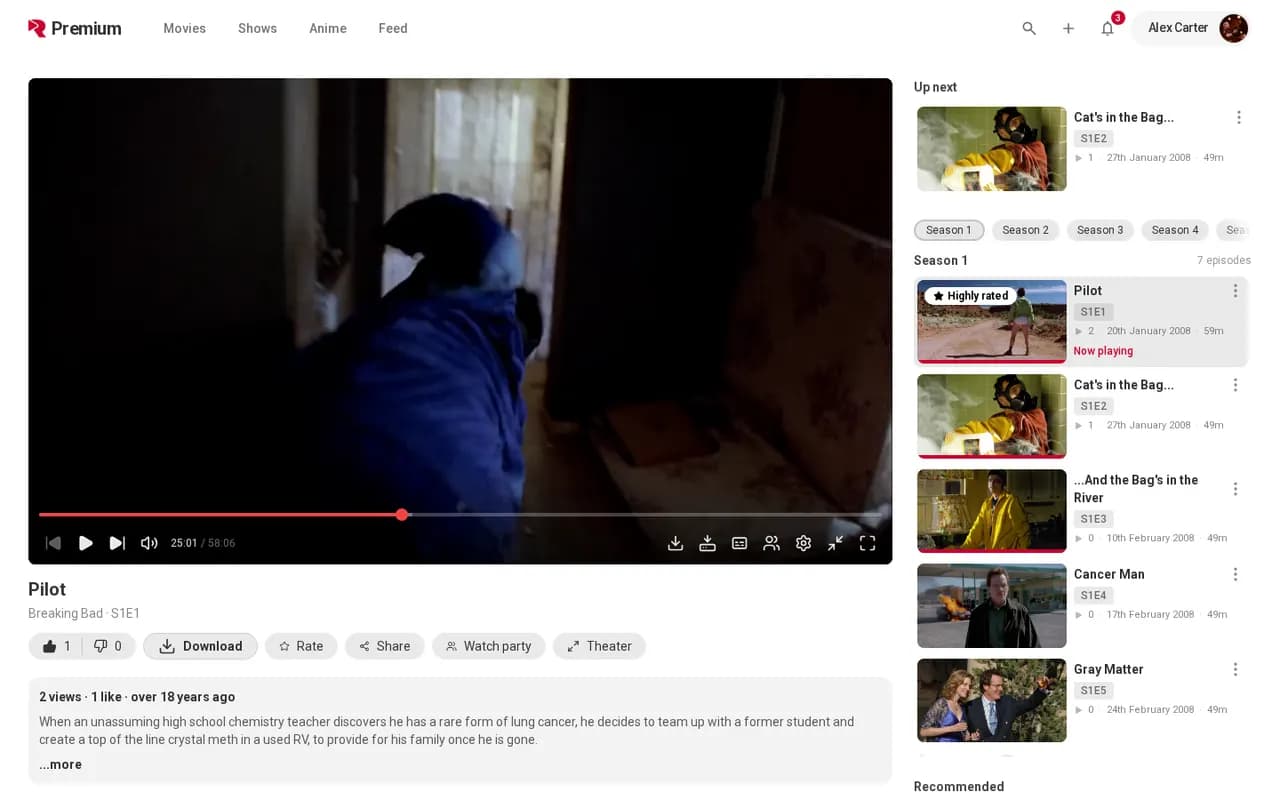Switch to Season 4
The width and height of the screenshot is (1280, 800).
pos(1175,230)
